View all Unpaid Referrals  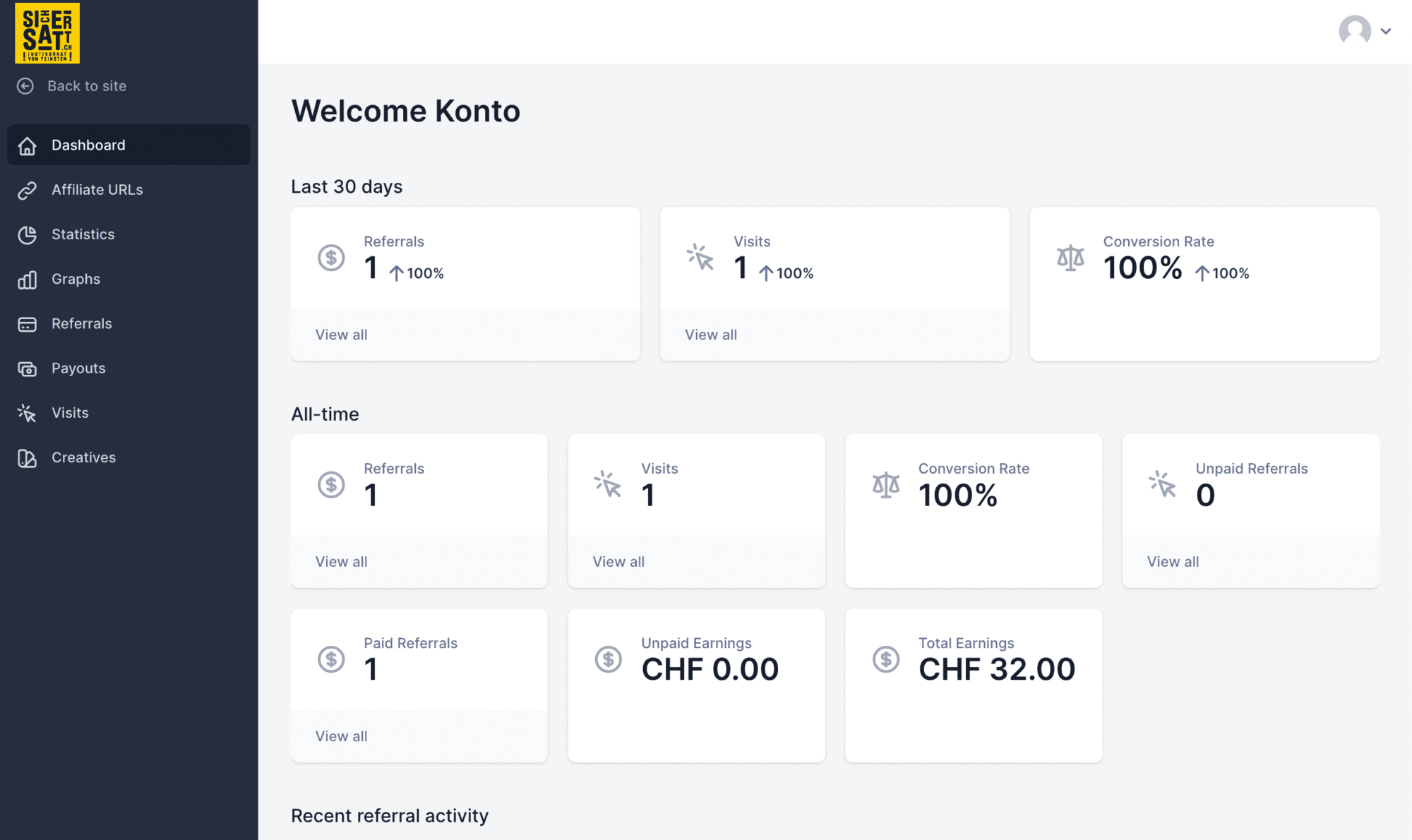(x=1173, y=562)
